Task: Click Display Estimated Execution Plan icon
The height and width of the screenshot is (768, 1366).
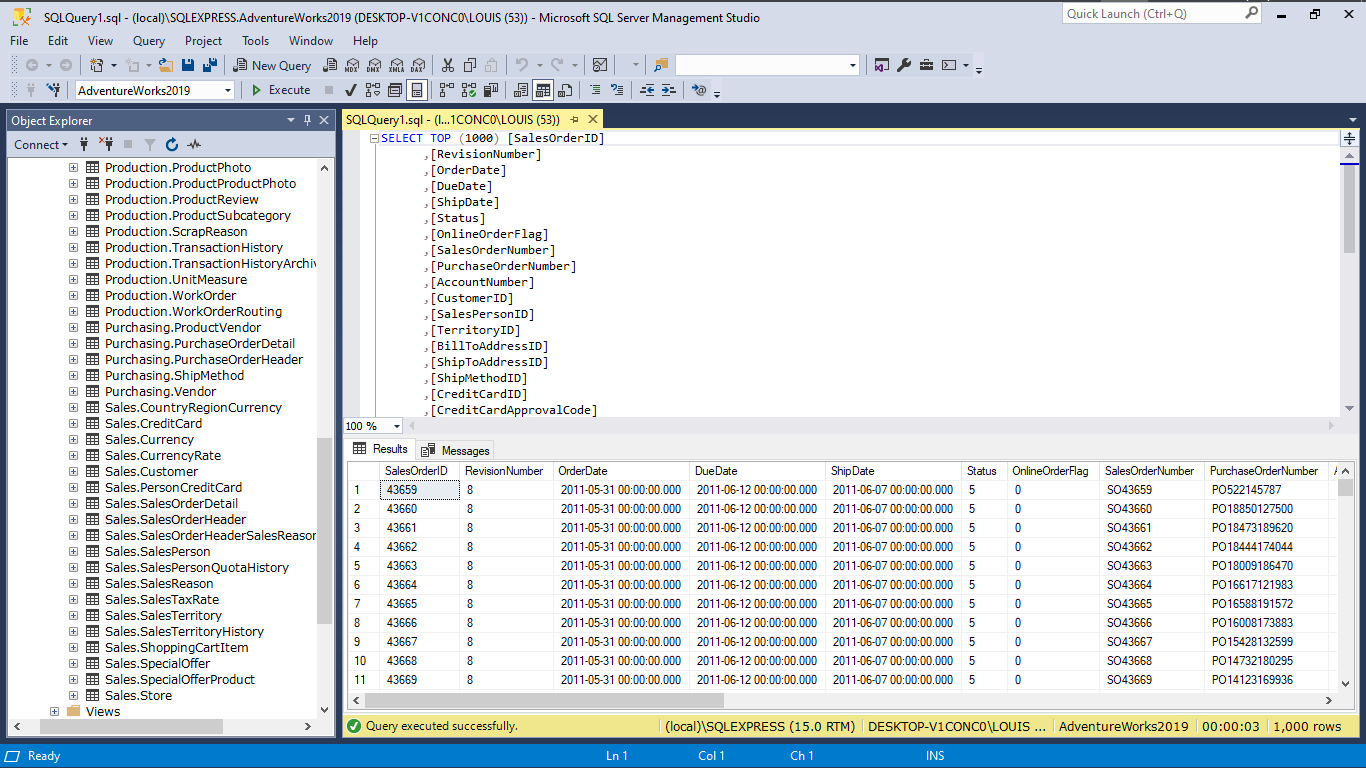Action: pos(373,90)
